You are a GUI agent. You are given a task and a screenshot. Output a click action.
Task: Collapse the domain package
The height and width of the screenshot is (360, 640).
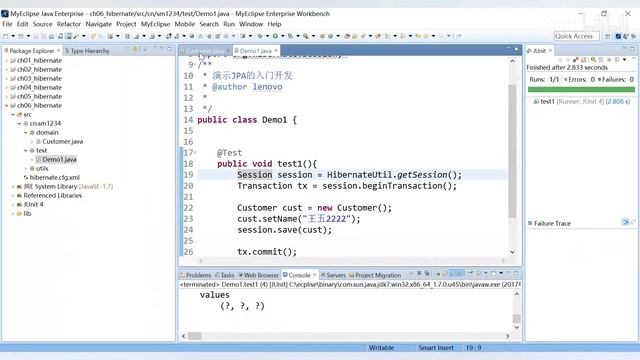point(25,133)
